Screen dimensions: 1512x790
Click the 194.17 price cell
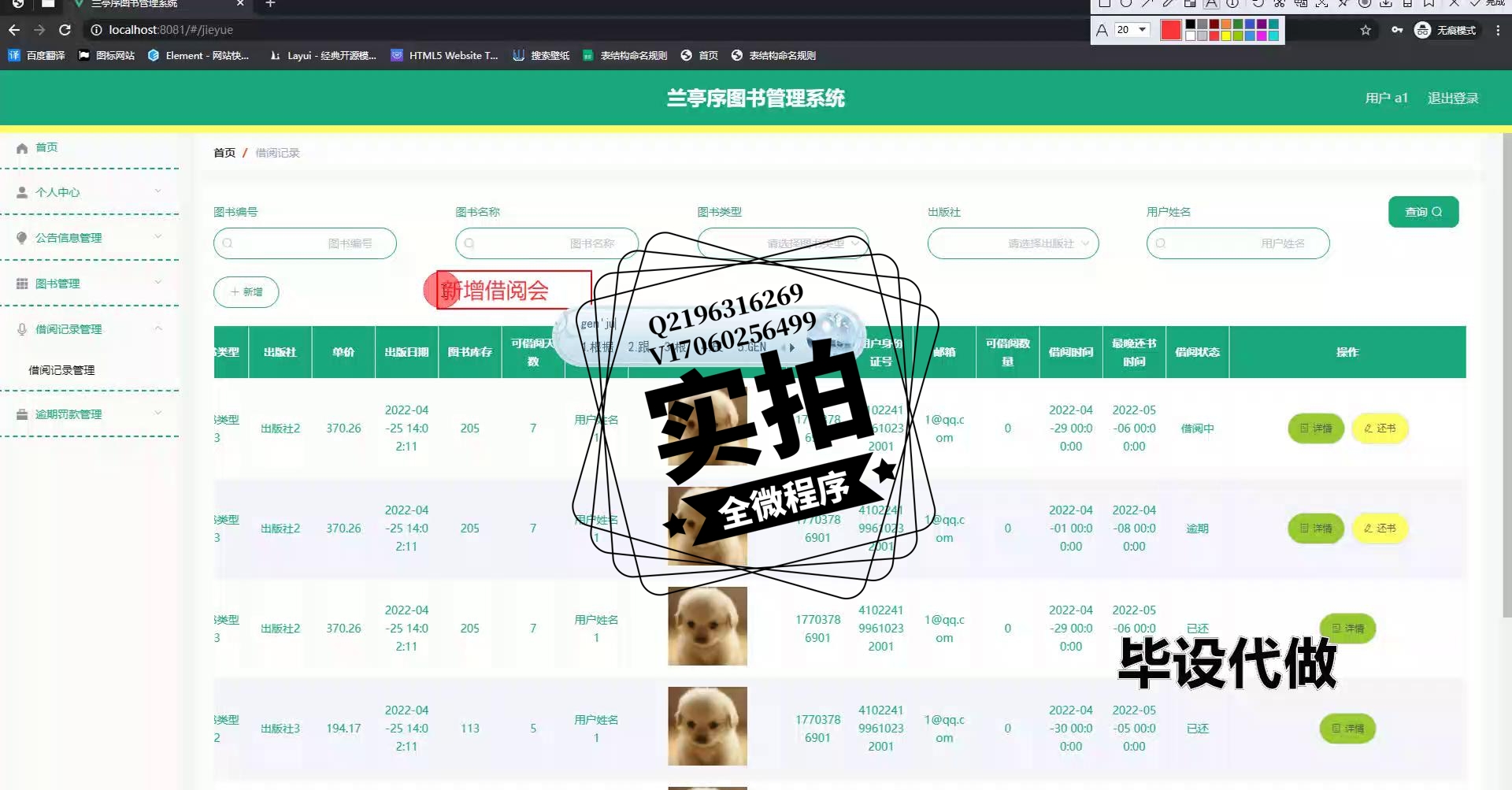(343, 729)
